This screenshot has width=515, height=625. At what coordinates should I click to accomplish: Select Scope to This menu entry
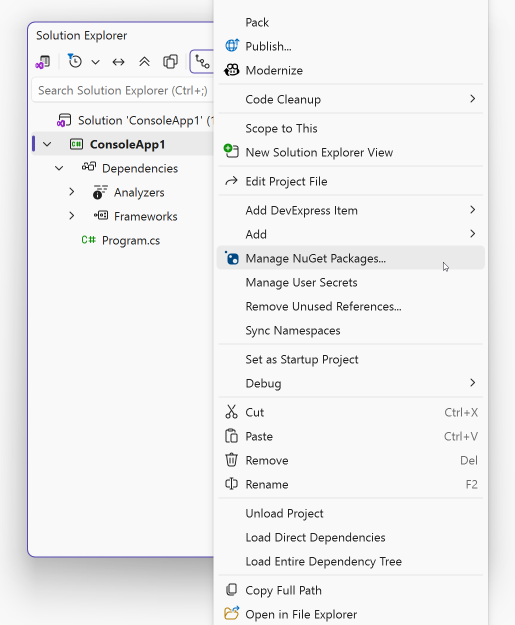pos(351,128)
